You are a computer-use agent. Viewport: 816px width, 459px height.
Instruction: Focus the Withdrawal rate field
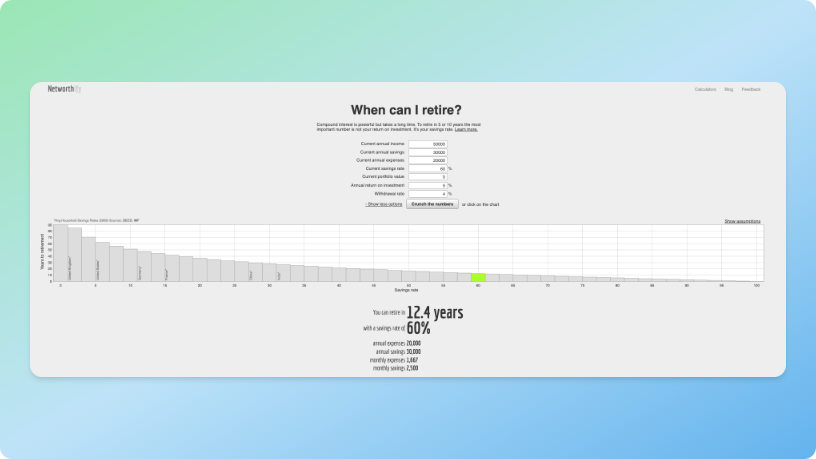click(428, 194)
